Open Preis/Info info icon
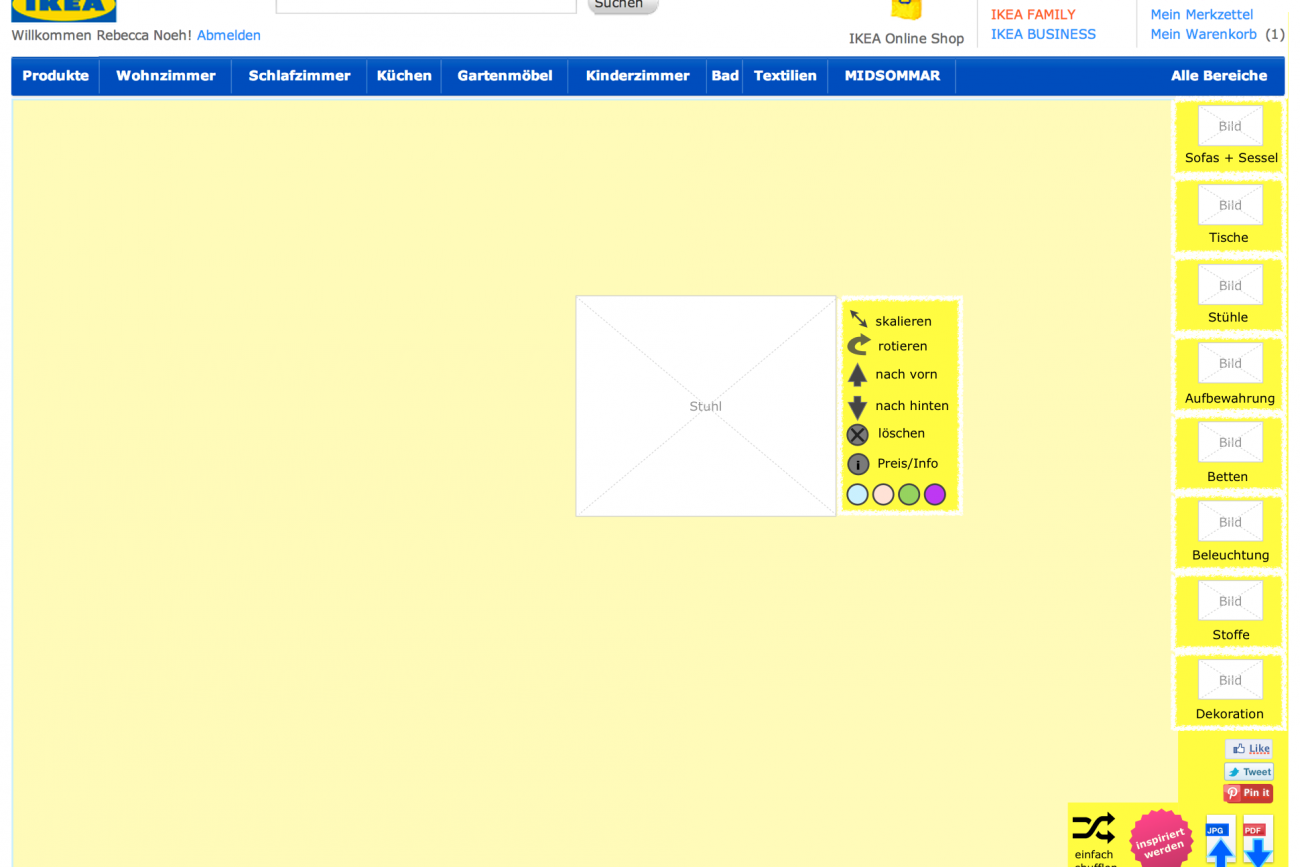 click(x=858, y=464)
